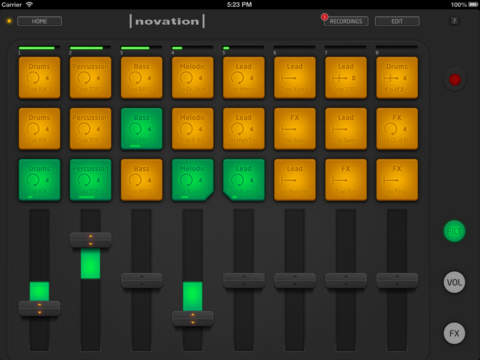Click the Drums channel fader handle
The height and width of the screenshot is (360, 480).
tap(39, 308)
